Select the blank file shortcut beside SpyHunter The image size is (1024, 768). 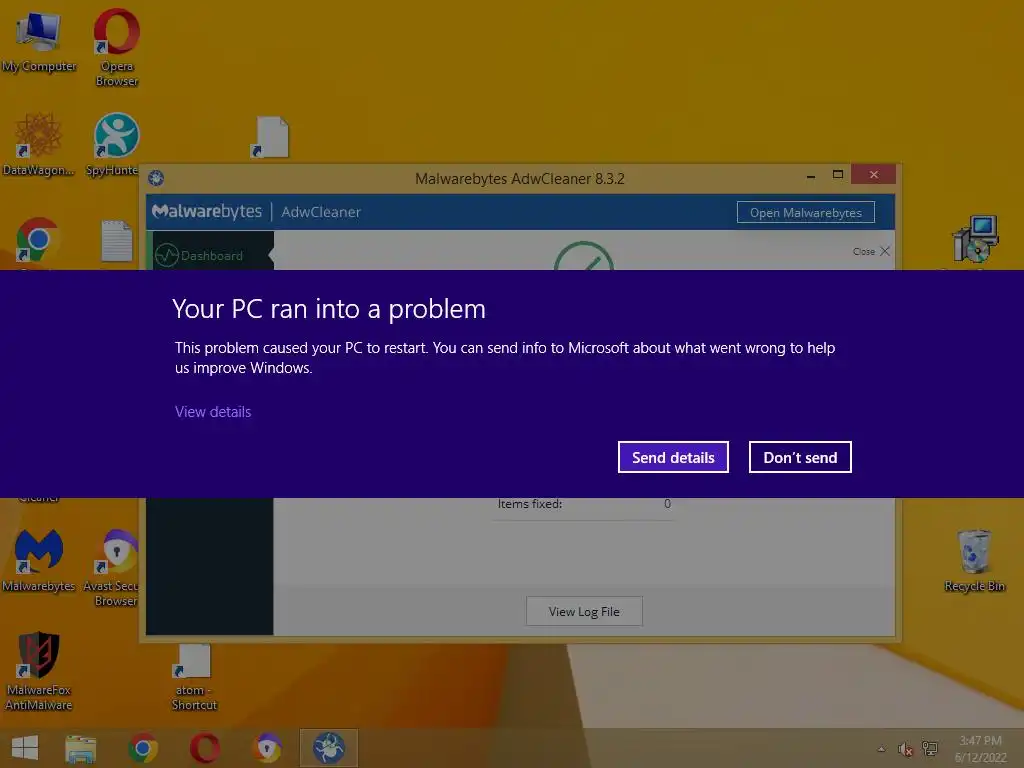[271, 137]
